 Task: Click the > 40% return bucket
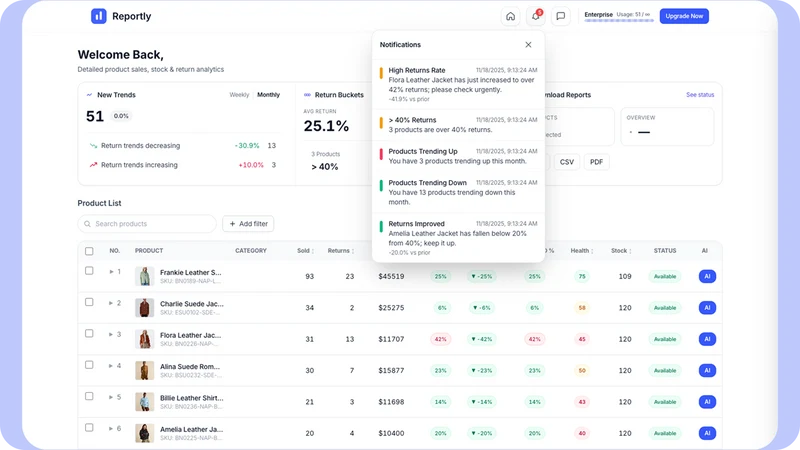(325, 167)
